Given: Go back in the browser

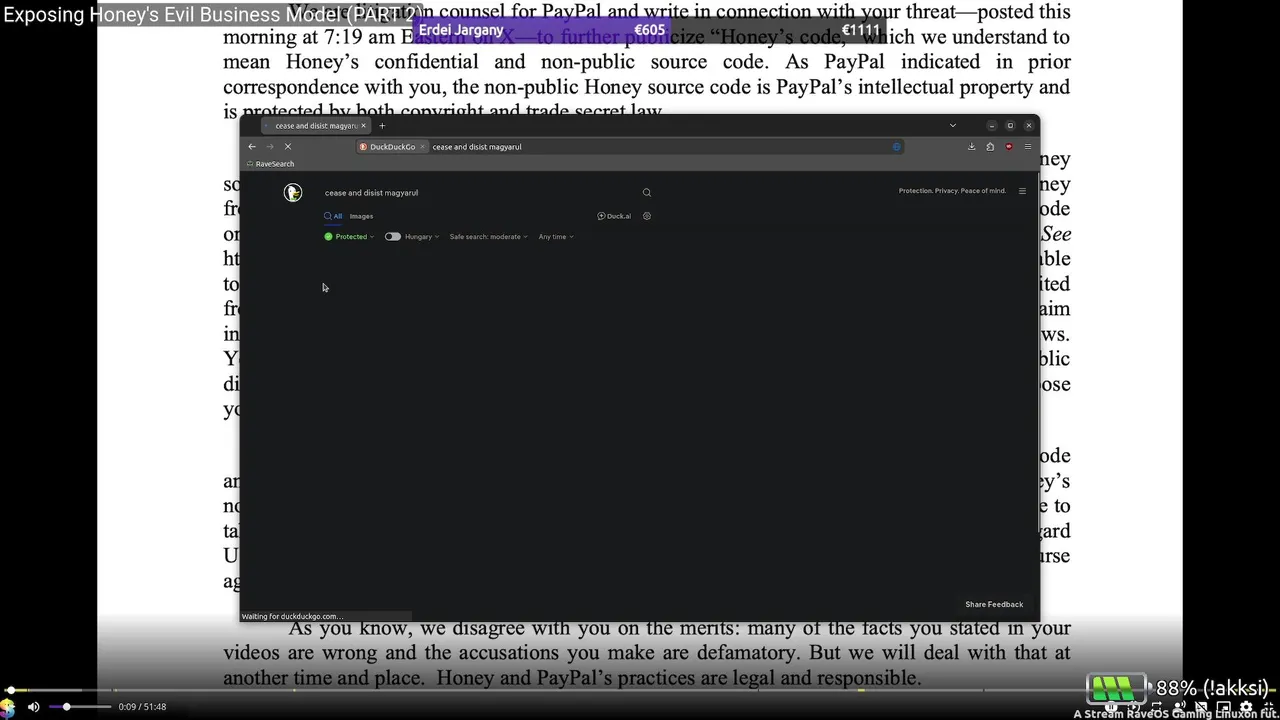Looking at the screenshot, I should click(x=252, y=147).
